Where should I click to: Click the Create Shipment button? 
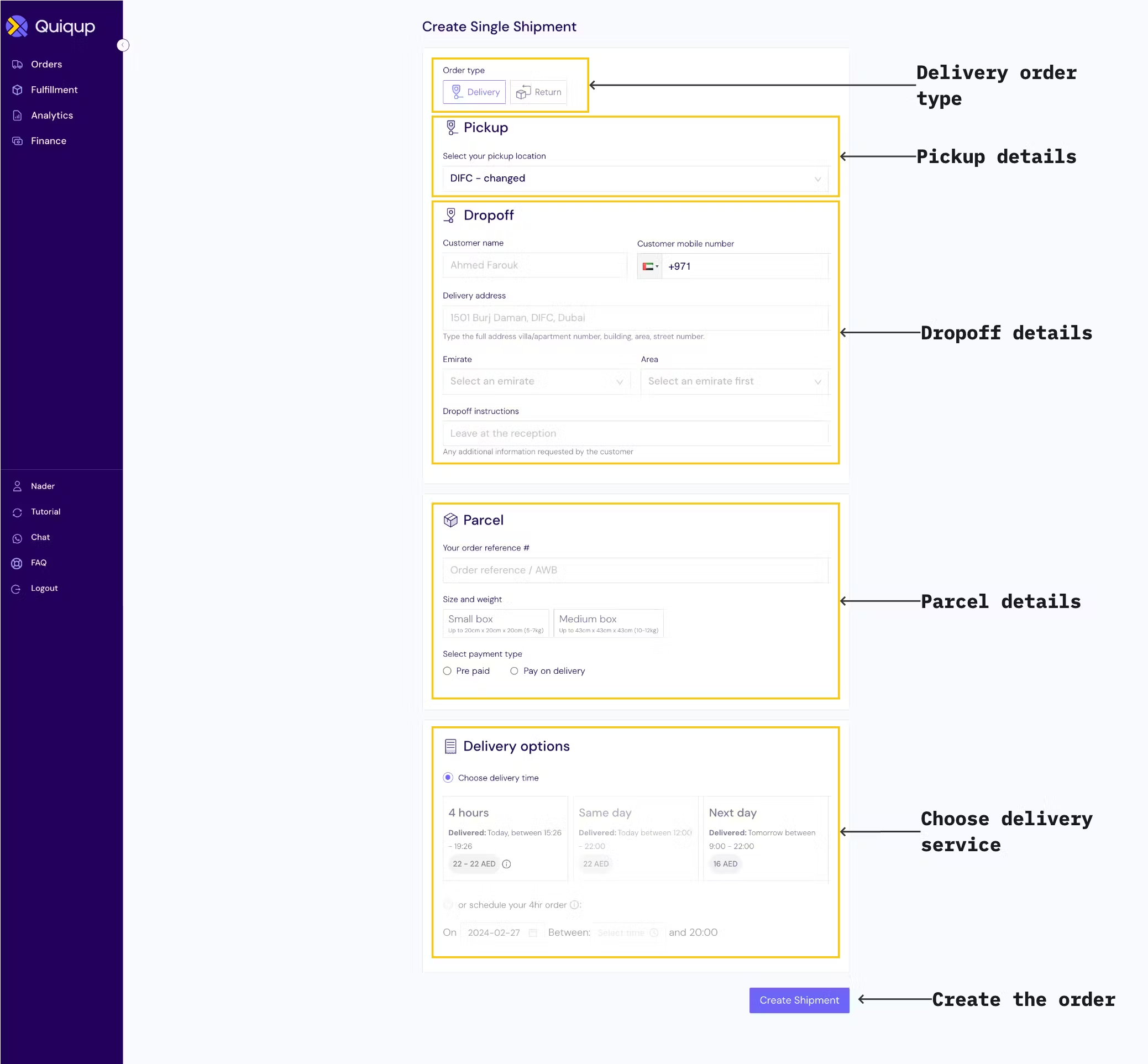pyautogui.click(x=799, y=1000)
